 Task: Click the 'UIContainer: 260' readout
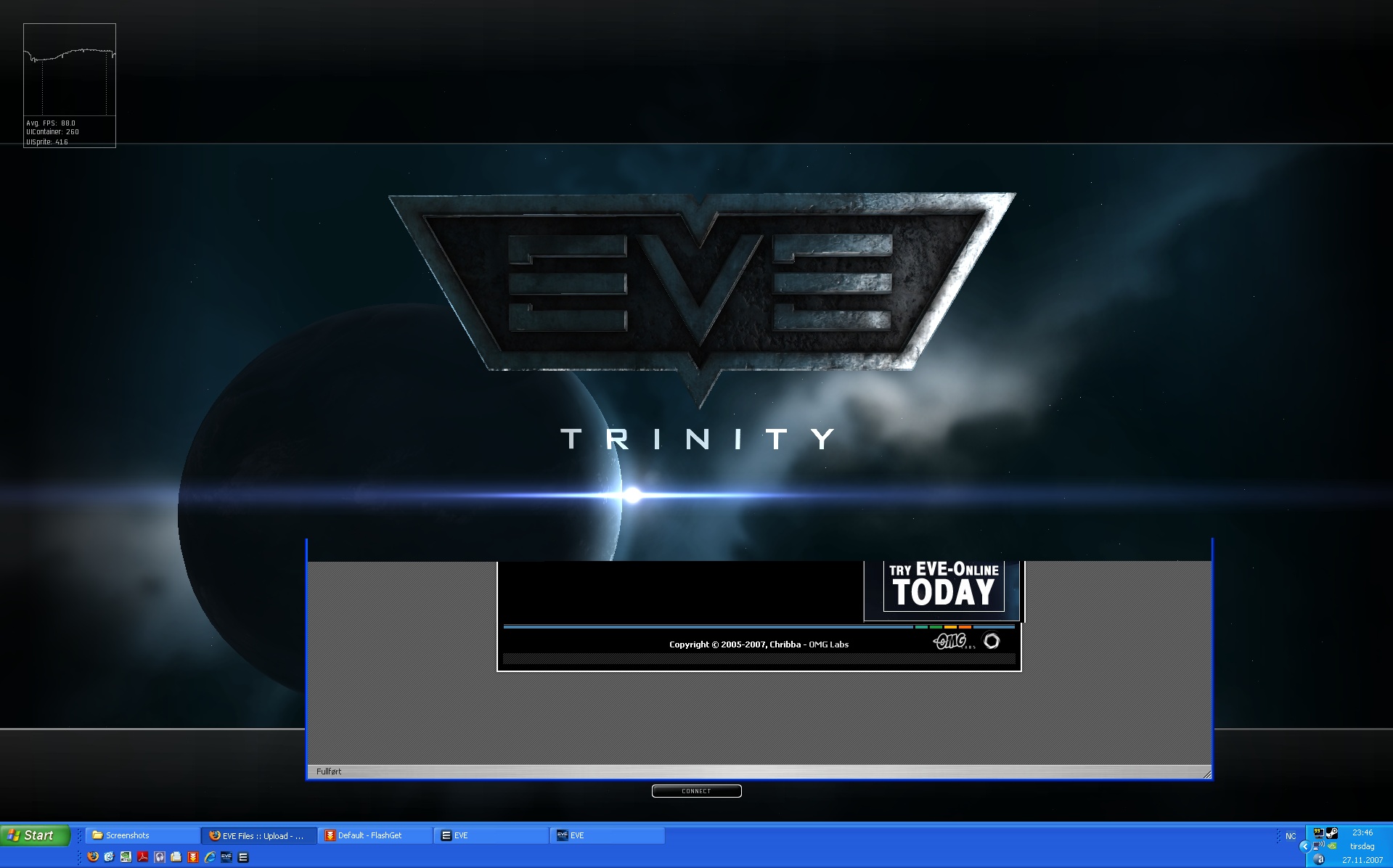[53, 132]
